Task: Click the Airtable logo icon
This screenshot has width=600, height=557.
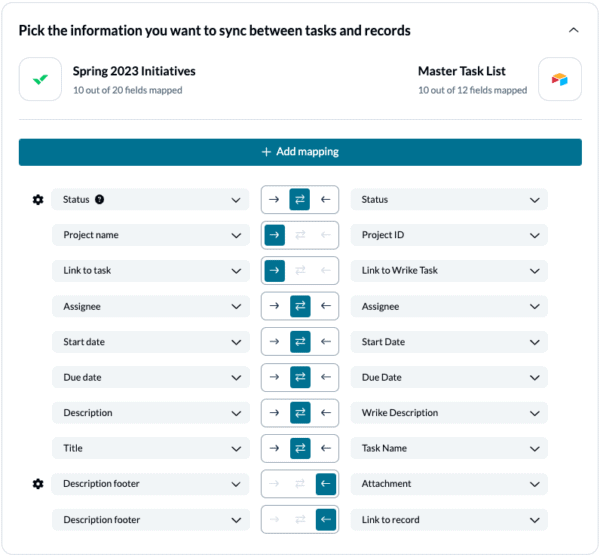Action: pos(559,79)
